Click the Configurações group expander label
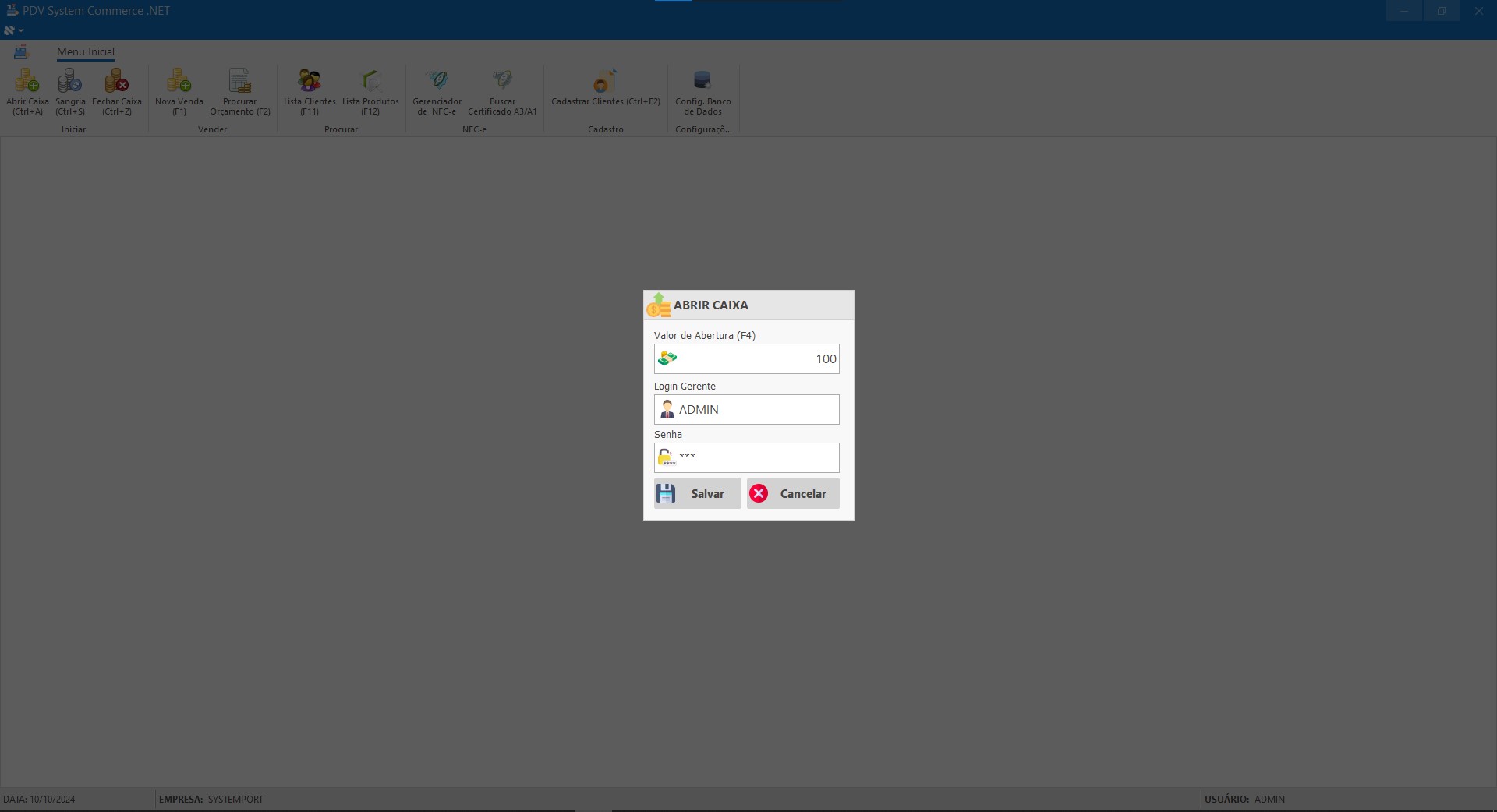 pyautogui.click(x=702, y=129)
